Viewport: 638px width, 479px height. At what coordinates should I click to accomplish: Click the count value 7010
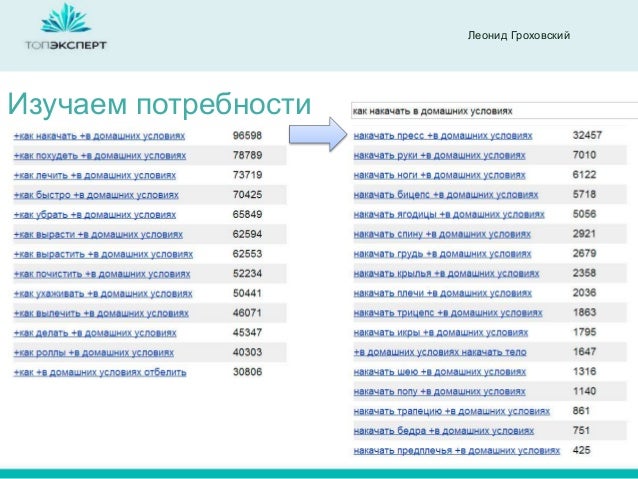tap(584, 155)
